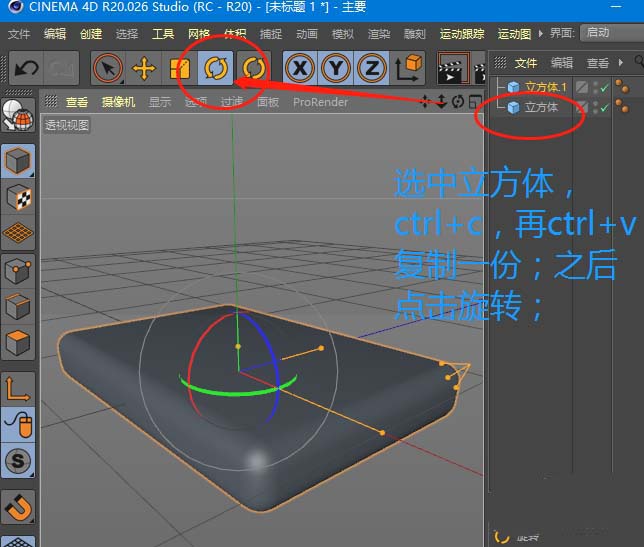This screenshot has height=547, width=644.
Task: Open viewport 查看 menu
Action: pos(77,102)
